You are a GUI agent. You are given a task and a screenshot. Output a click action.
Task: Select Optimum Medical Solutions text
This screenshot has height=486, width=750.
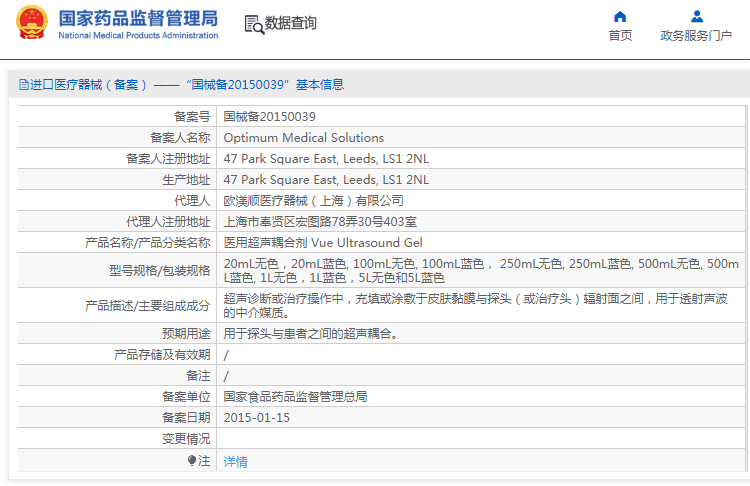[x=304, y=138]
